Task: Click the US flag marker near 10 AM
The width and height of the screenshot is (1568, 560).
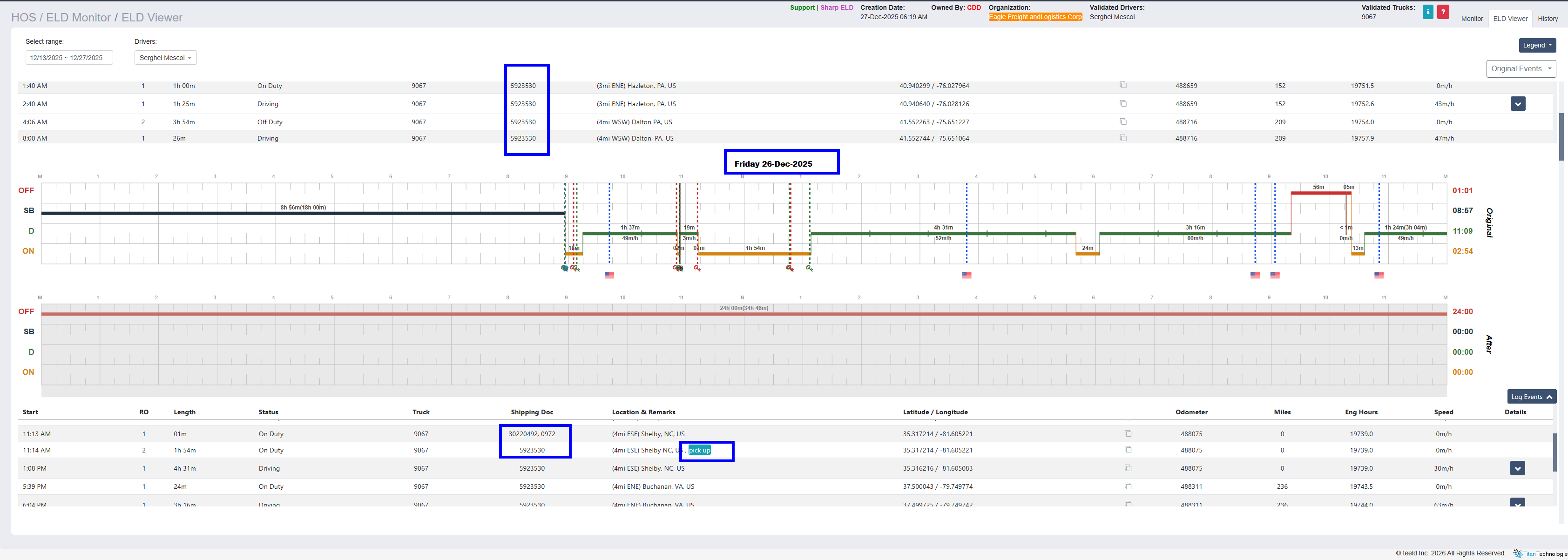Action: 609,275
